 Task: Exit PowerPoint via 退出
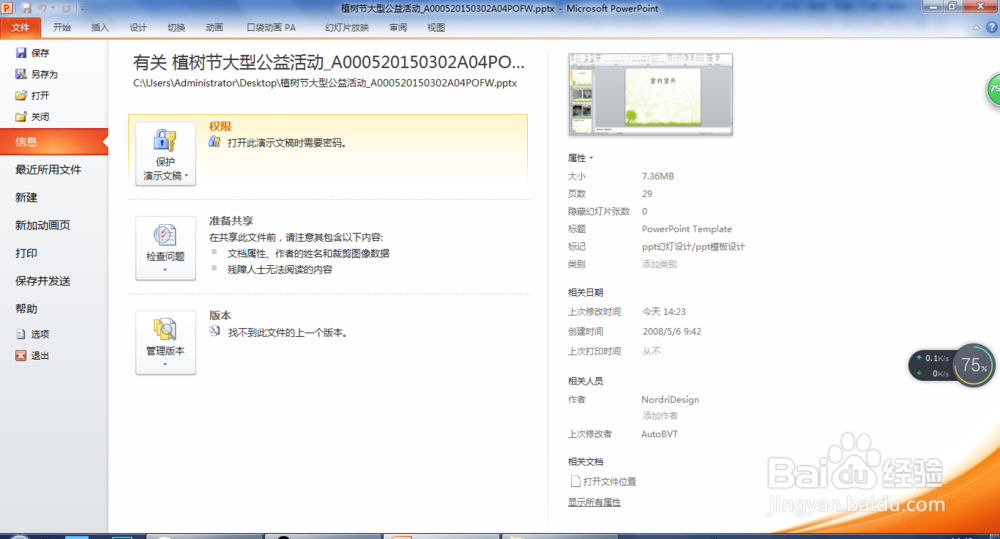32,355
